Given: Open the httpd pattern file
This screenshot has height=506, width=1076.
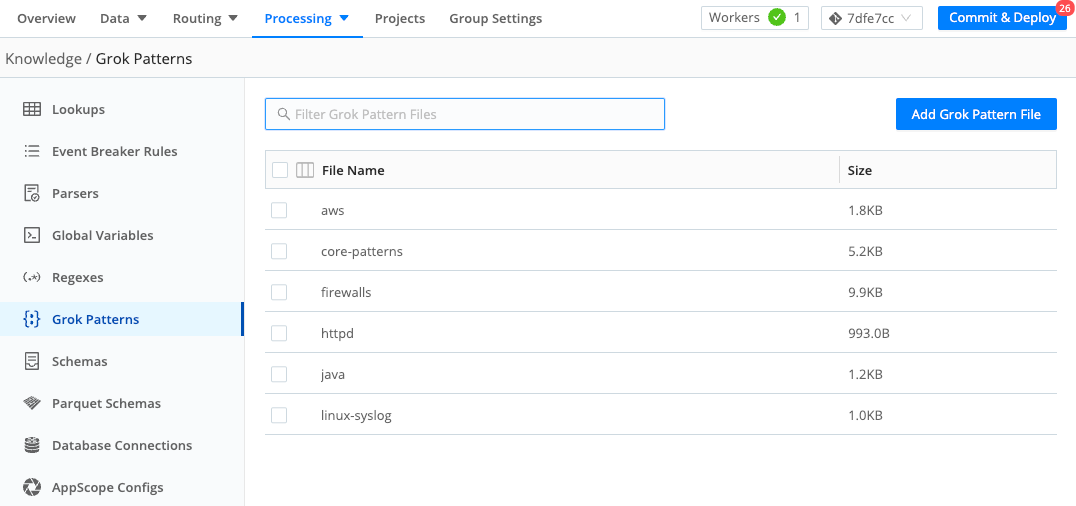Looking at the screenshot, I should (x=337, y=334).
